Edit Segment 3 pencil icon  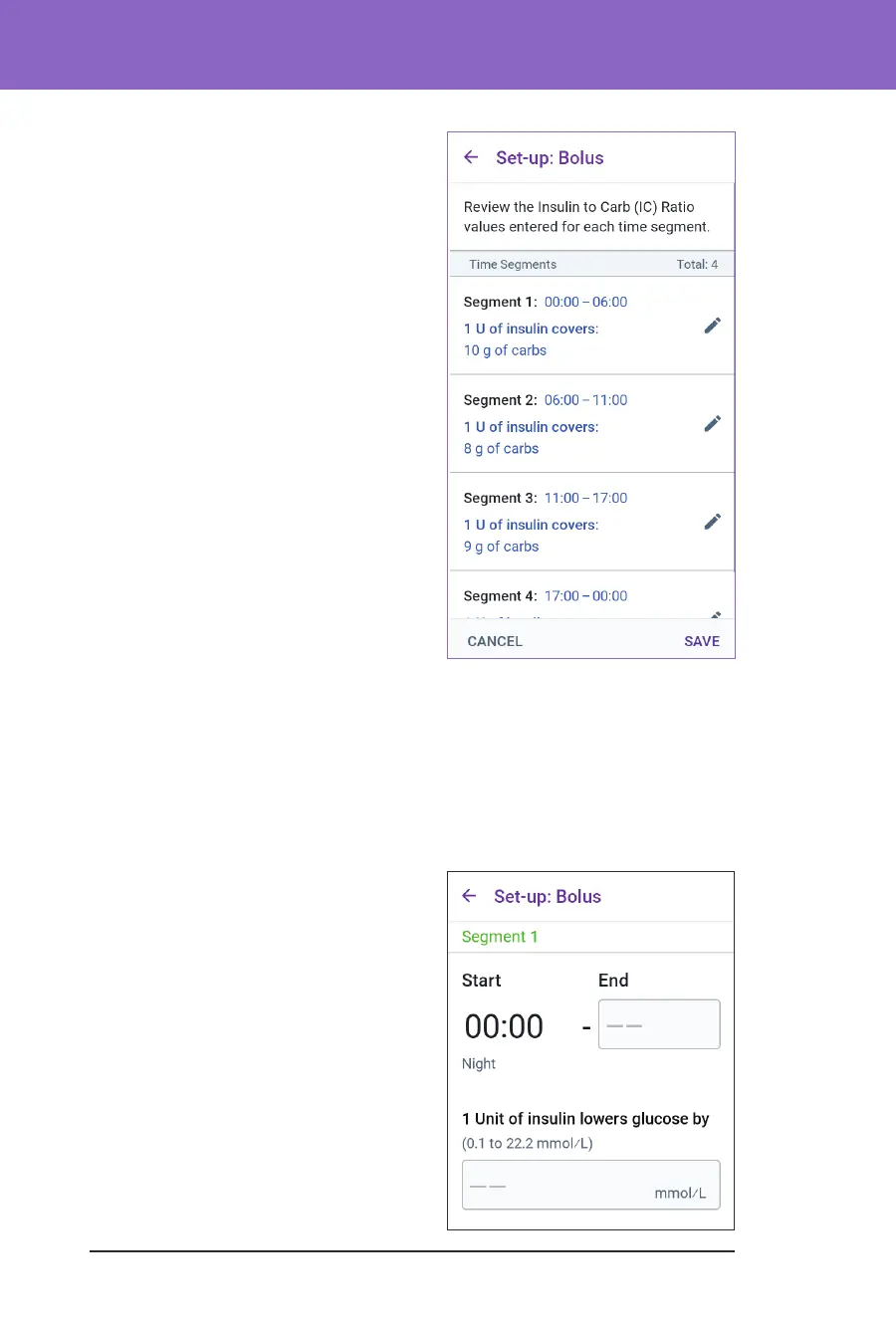[712, 522]
